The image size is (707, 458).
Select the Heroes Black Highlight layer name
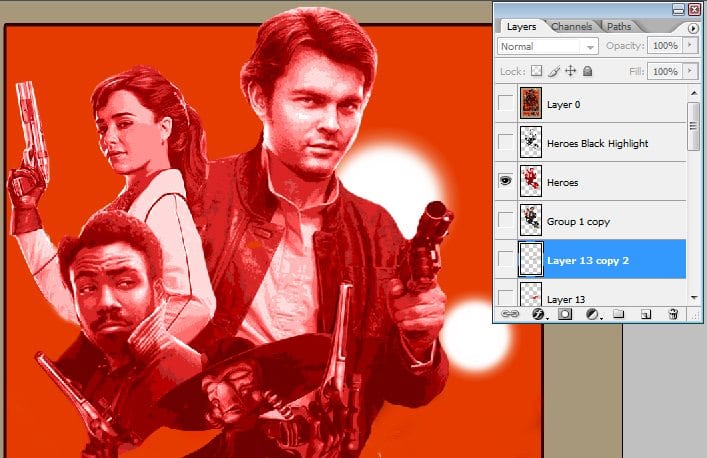pyautogui.click(x=597, y=143)
